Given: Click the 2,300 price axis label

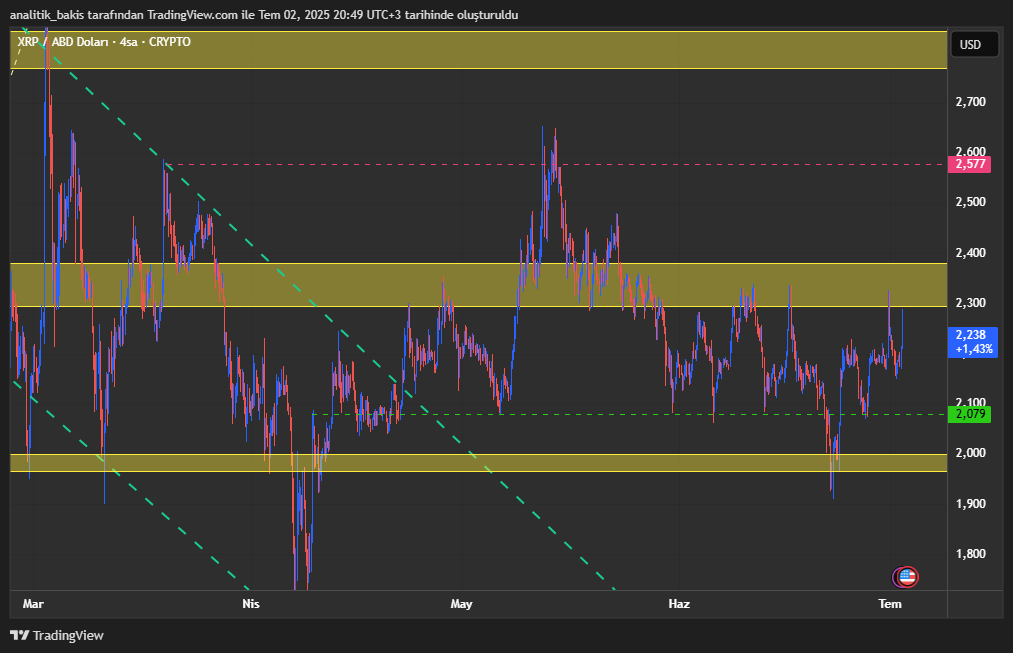Looking at the screenshot, I should click(971, 302).
